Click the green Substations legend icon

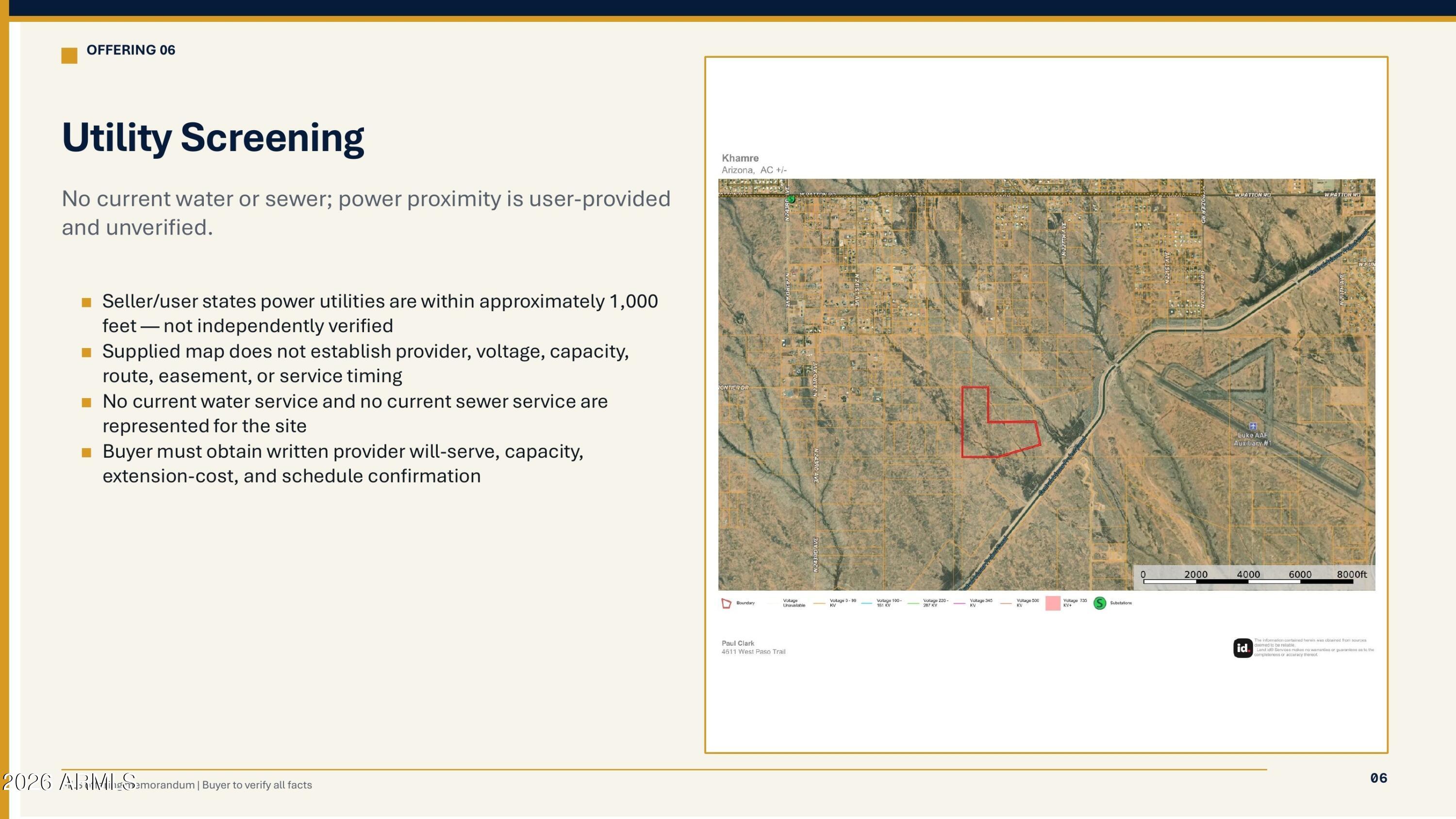point(1099,603)
